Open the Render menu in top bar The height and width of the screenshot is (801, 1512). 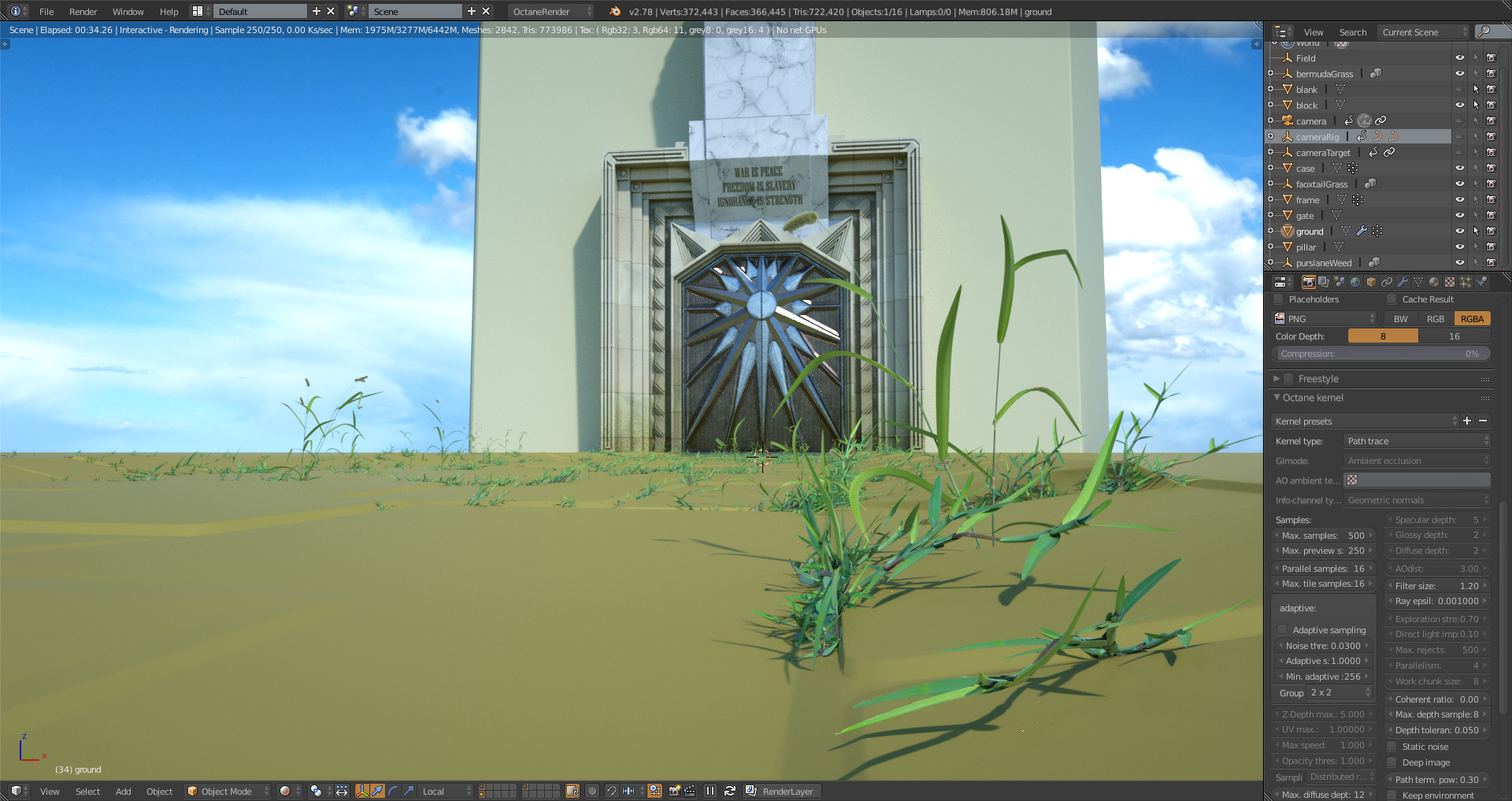tap(83, 11)
